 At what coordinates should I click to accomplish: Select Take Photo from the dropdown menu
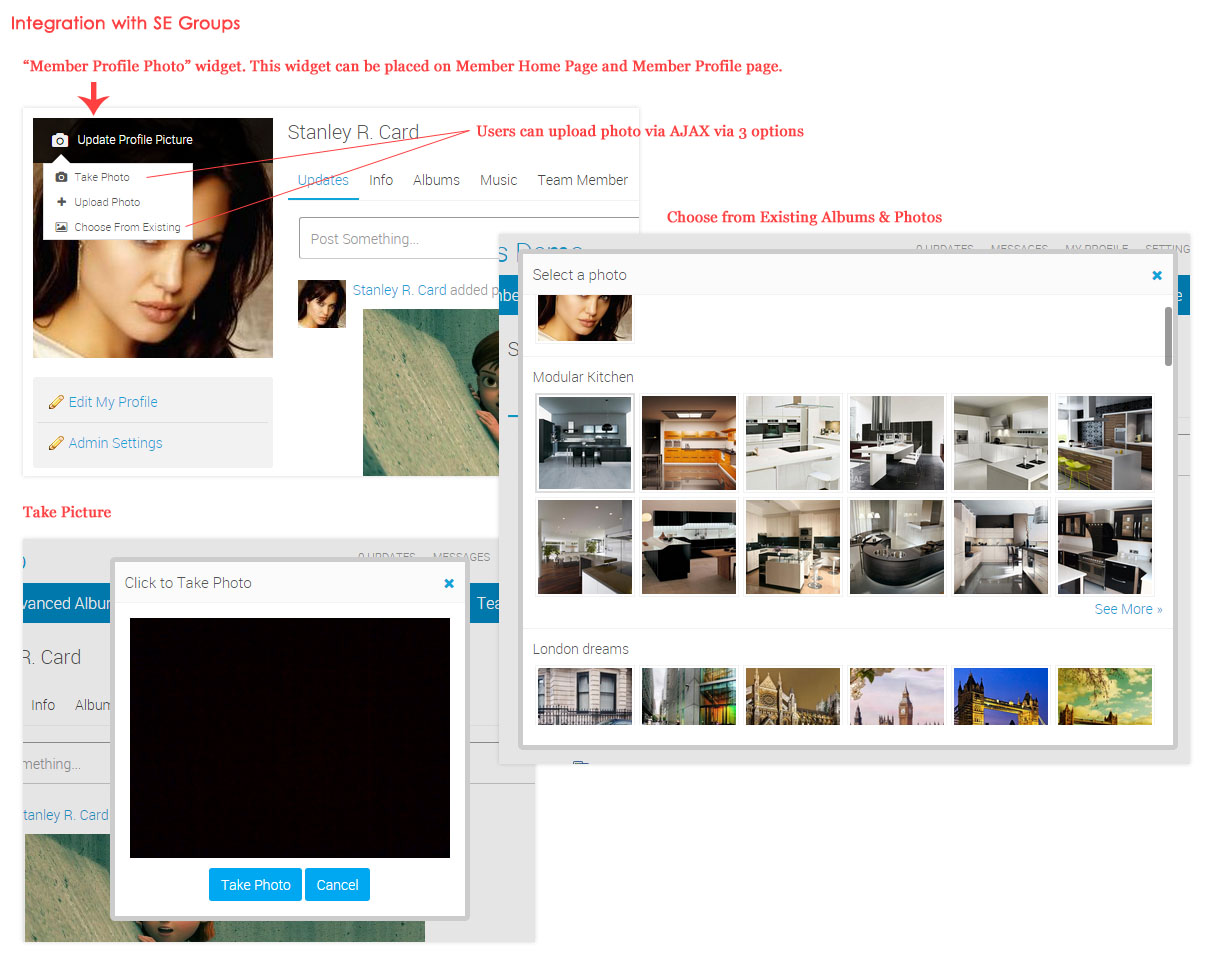(101, 177)
